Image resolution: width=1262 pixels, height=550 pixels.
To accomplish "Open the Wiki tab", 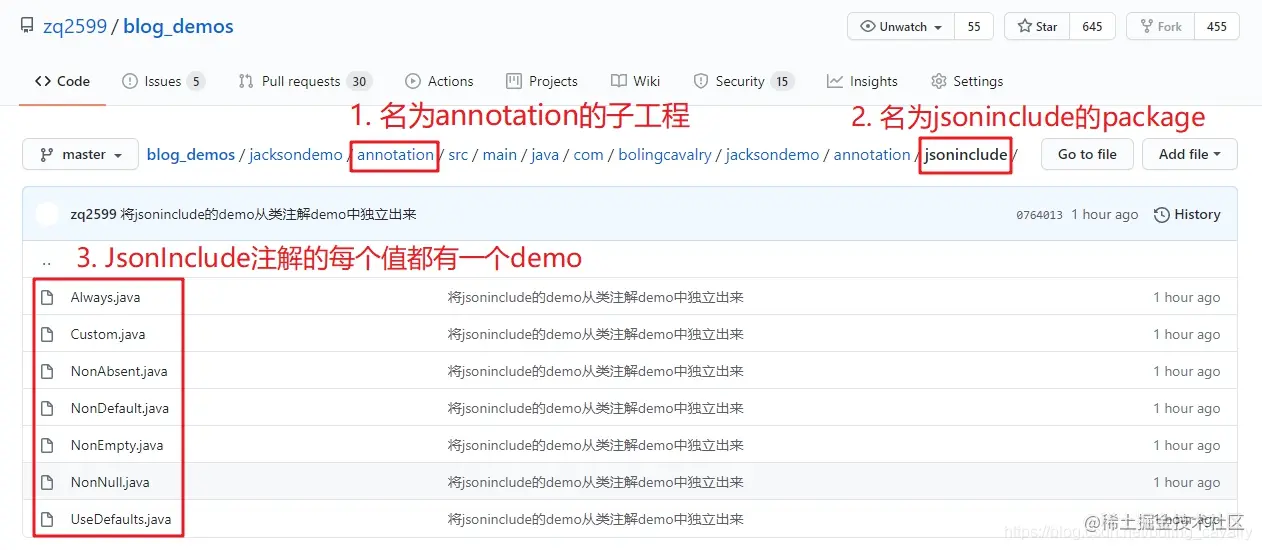I will 635,81.
